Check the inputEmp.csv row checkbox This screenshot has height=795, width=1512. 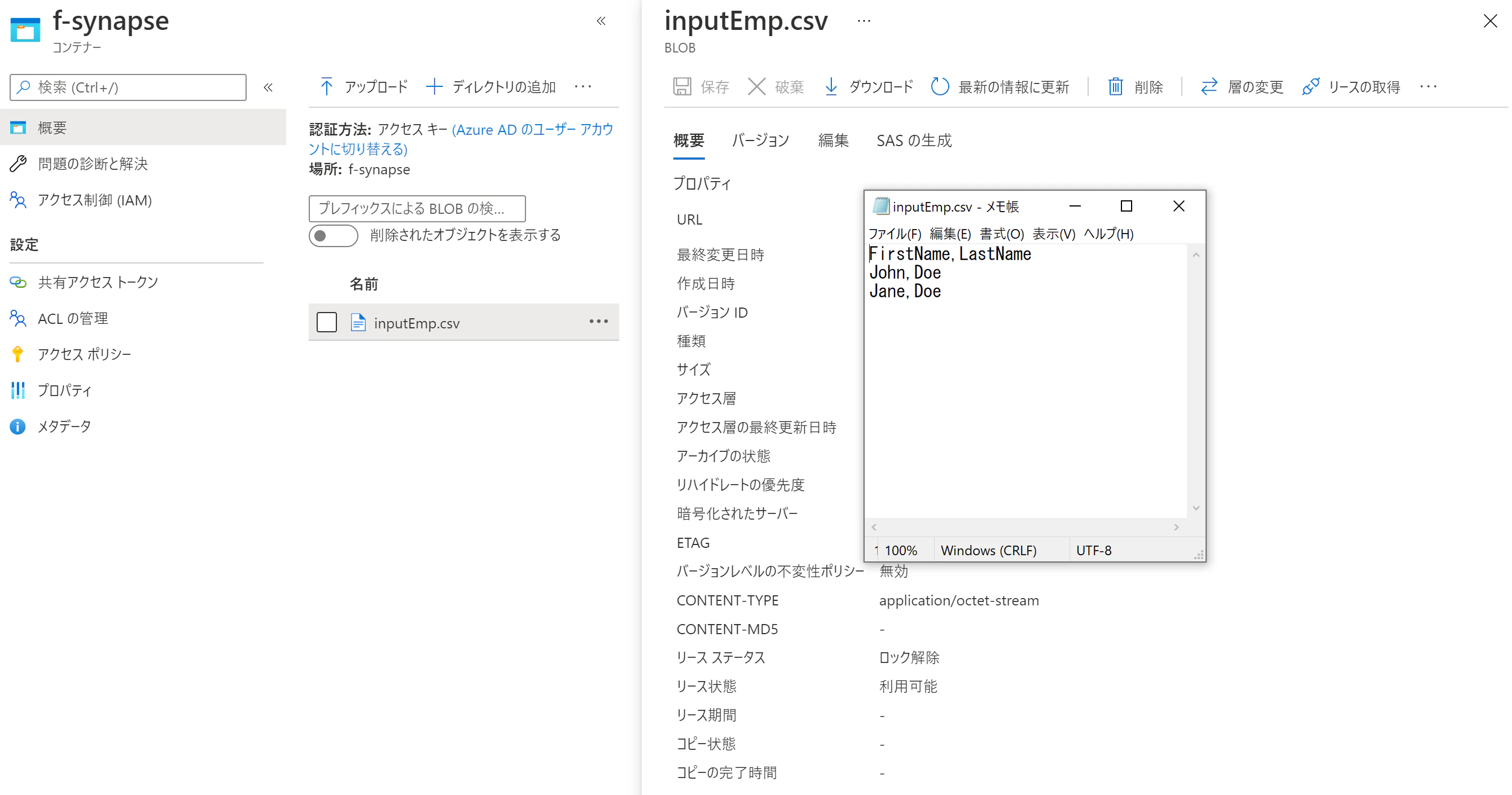pyautogui.click(x=327, y=322)
